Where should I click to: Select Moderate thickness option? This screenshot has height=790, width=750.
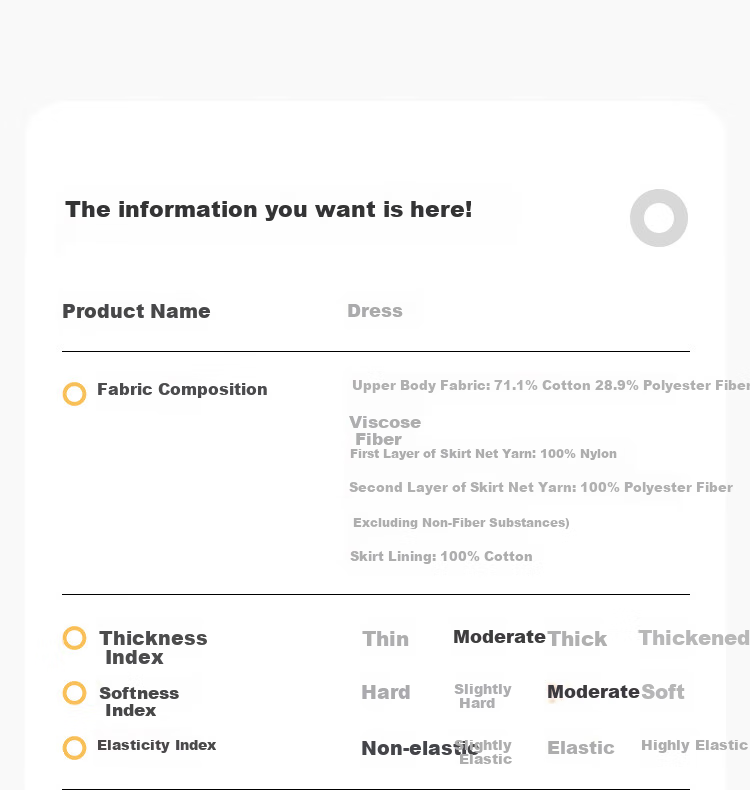pos(499,637)
